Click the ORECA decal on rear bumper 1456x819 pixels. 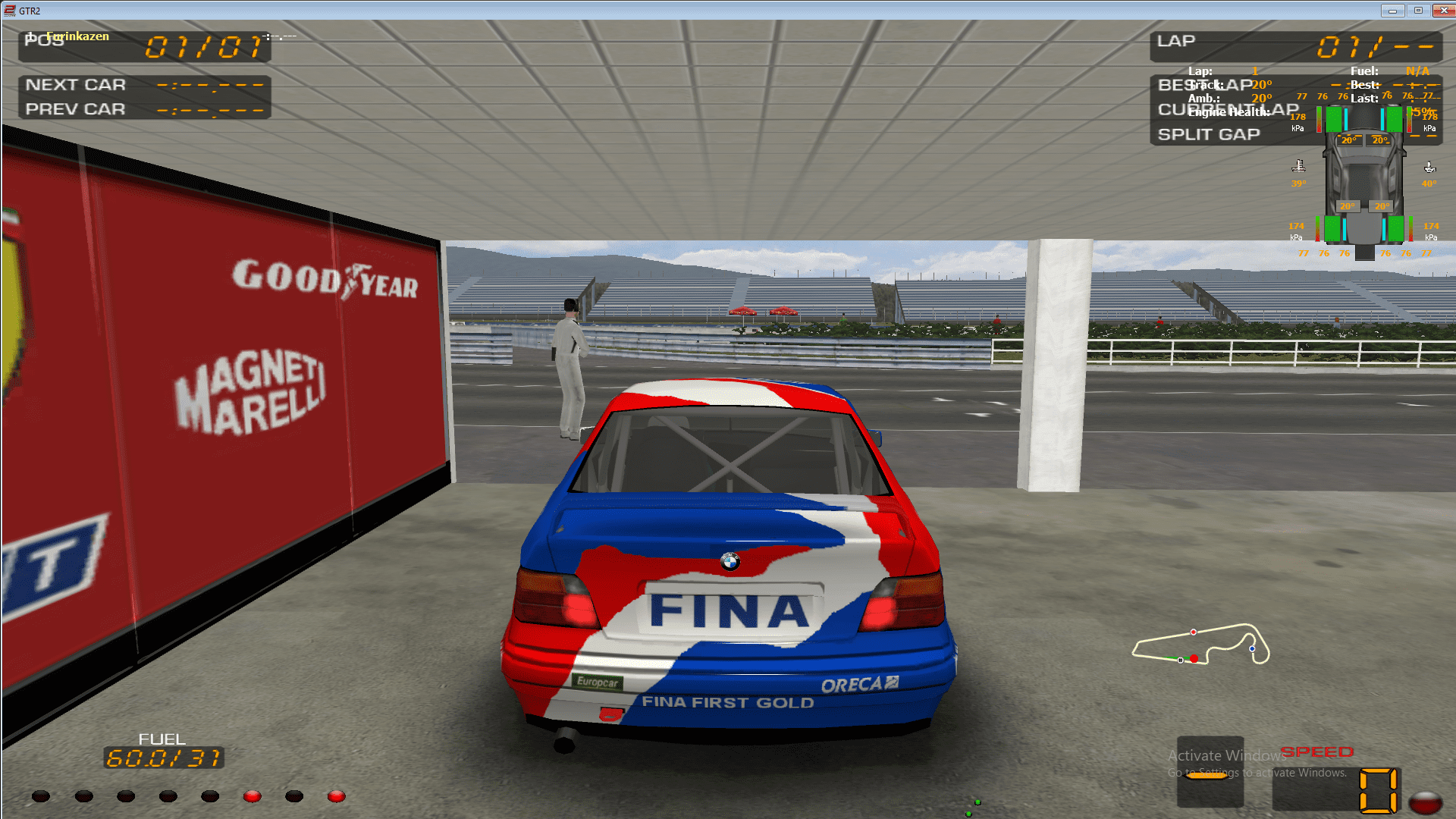tap(859, 685)
